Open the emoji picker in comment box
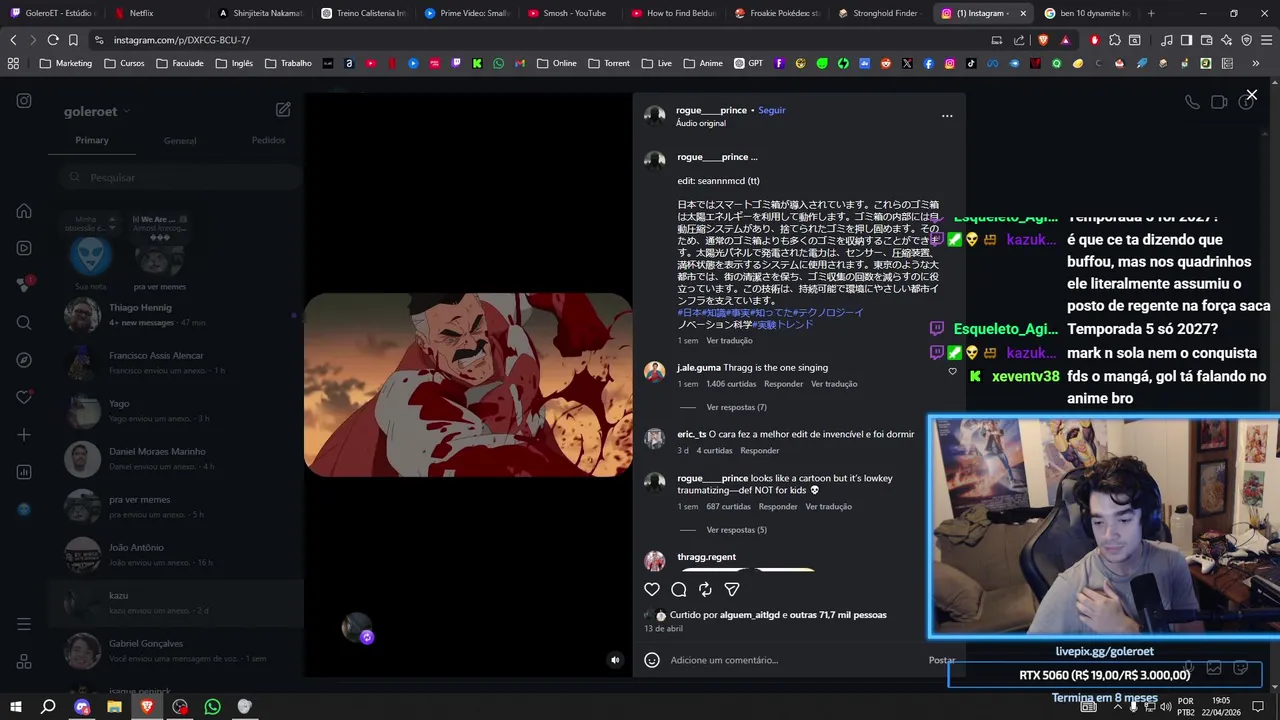 tap(652, 660)
